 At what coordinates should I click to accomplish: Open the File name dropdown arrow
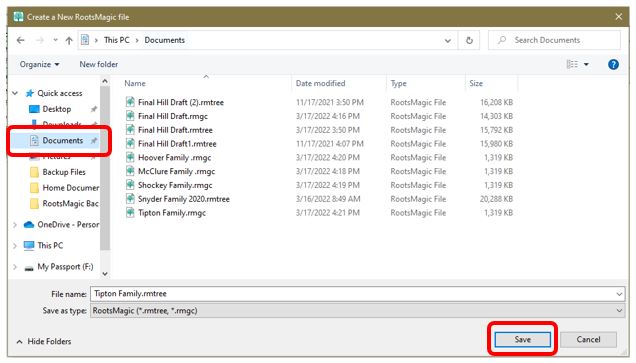coord(619,294)
